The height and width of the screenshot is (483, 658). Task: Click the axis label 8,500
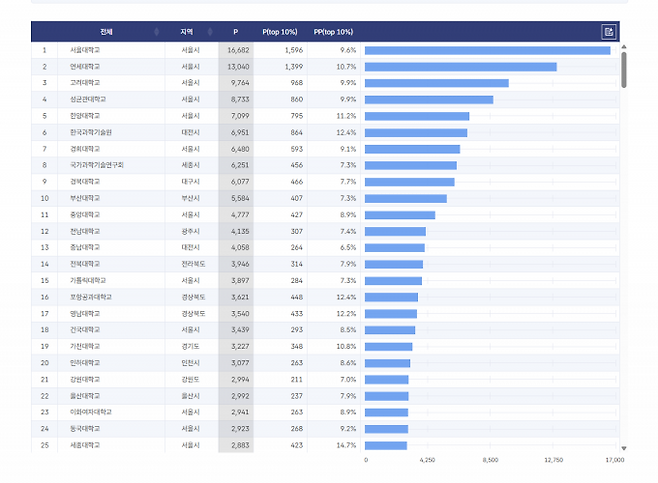[490, 460]
